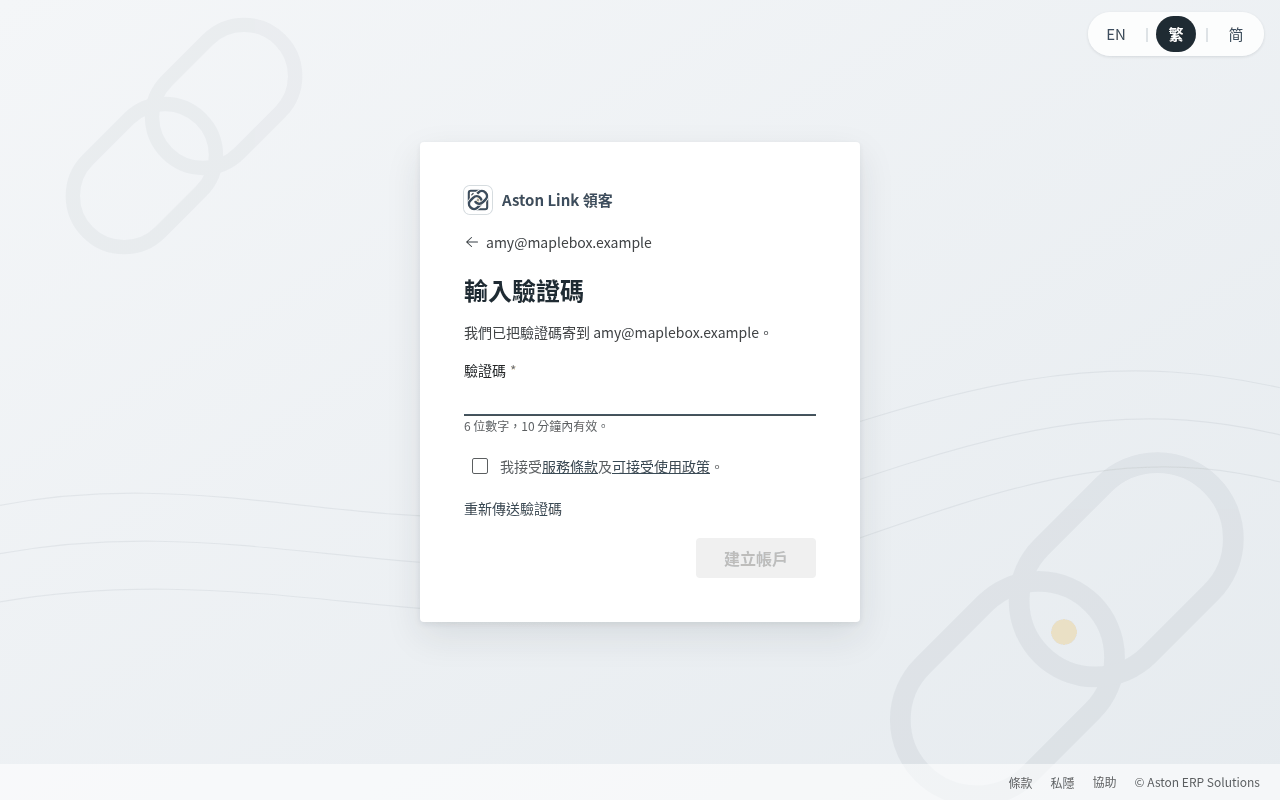Switch language to 简 simplified Chinese
The width and height of the screenshot is (1280, 800).
coord(1236,34)
